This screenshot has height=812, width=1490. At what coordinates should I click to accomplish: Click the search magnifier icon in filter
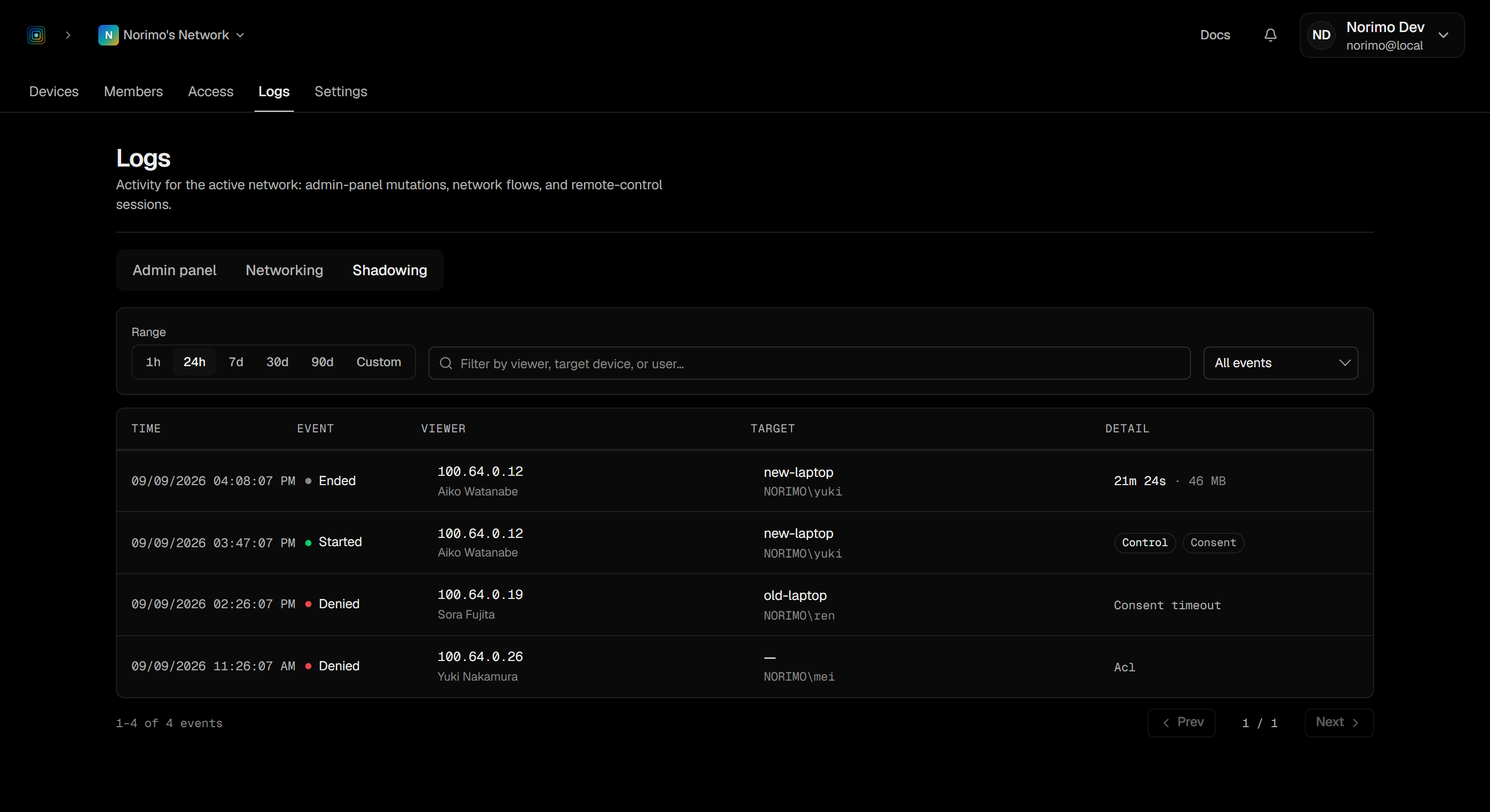pyautogui.click(x=445, y=363)
